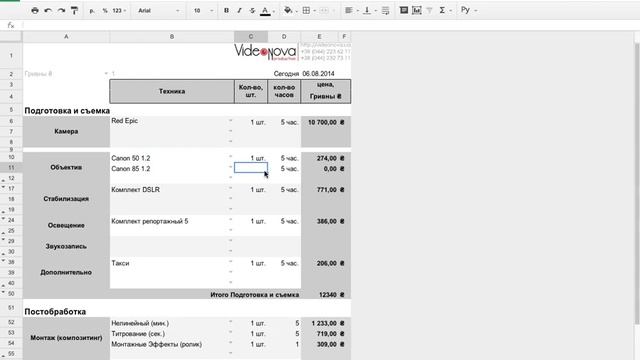Expand hidden rows arrow beside row 24
This screenshot has width=640, height=360.
(x=3, y=218)
